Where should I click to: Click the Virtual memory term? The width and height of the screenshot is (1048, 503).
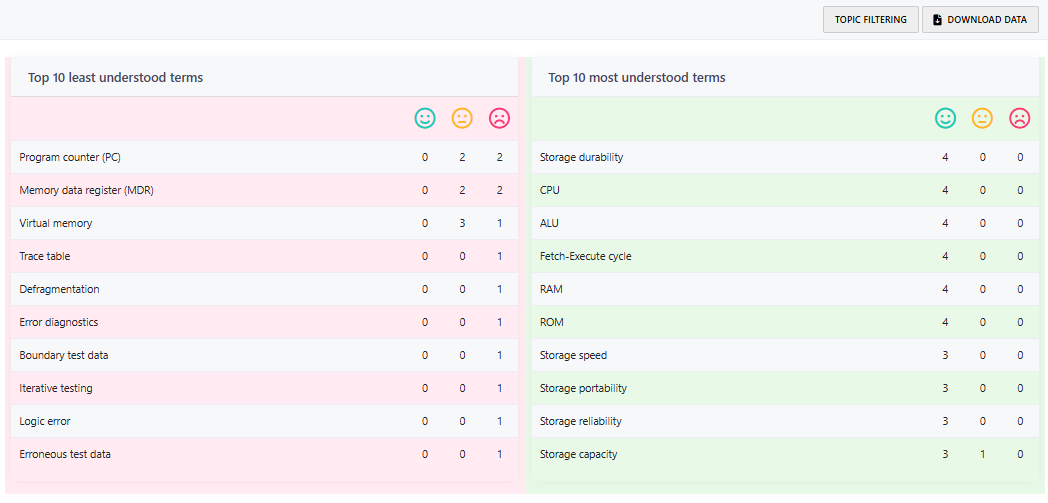pyautogui.click(x=58, y=223)
